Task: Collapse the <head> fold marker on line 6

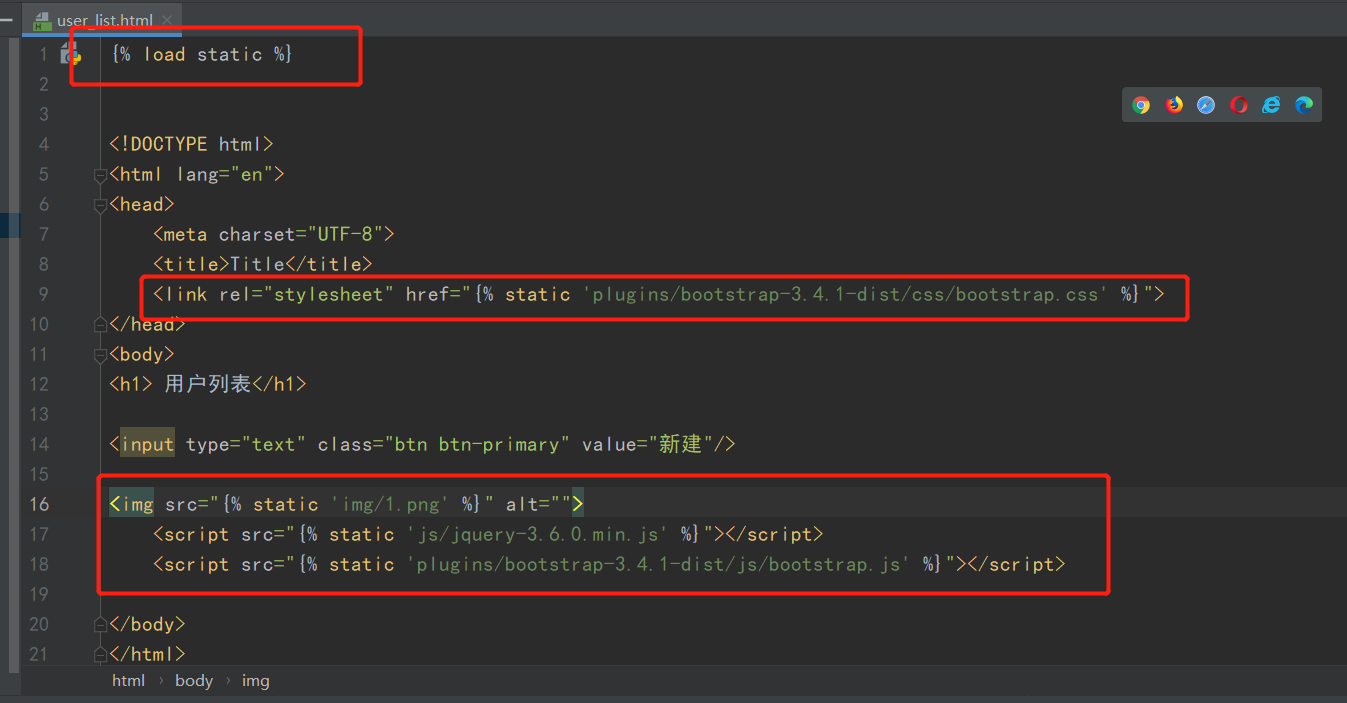Action: click(x=100, y=205)
